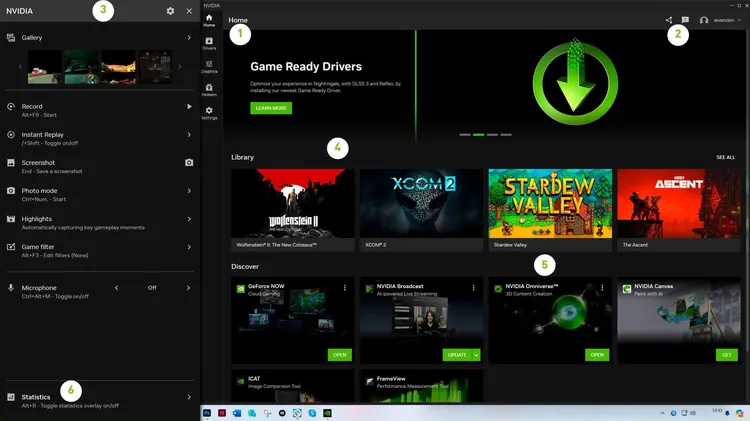Click the NVIDIA Broadcast app icon
The width and height of the screenshot is (750, 421).
(x=369, y=289)
